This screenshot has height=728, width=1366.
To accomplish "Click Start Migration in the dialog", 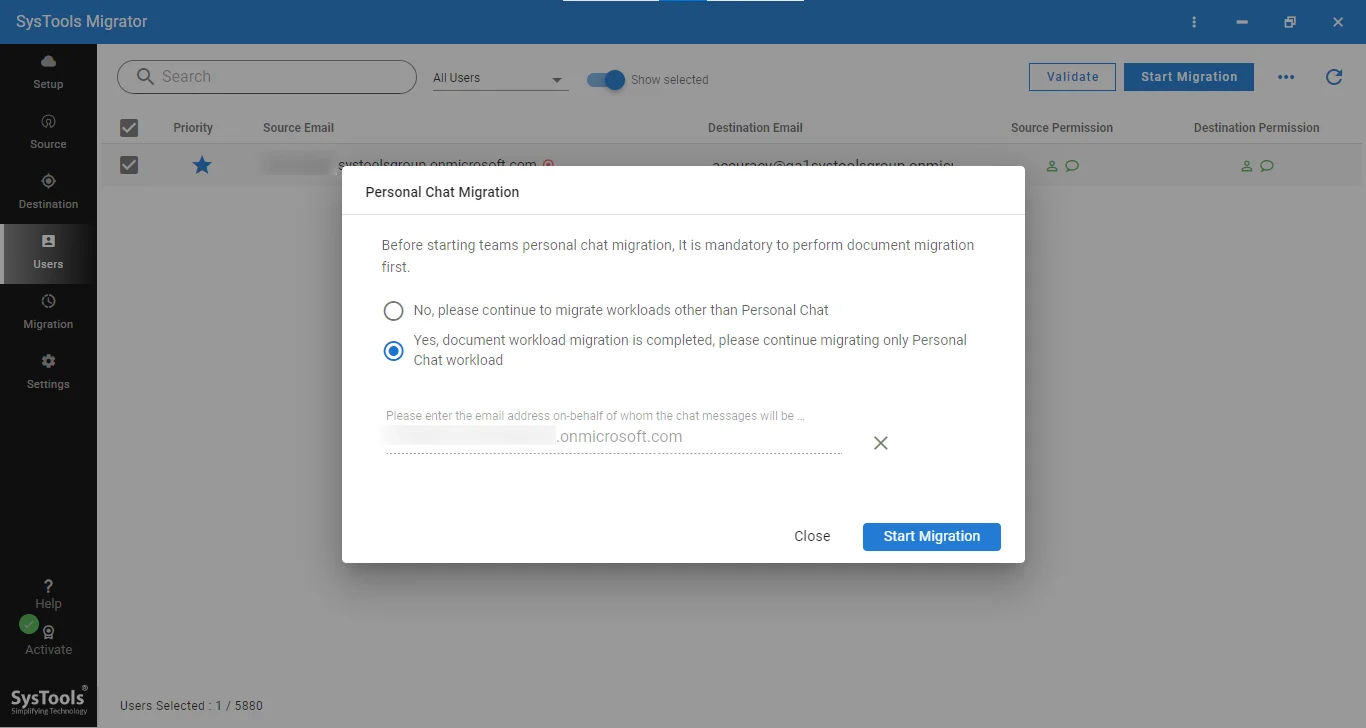I will [x=932, y=536].
